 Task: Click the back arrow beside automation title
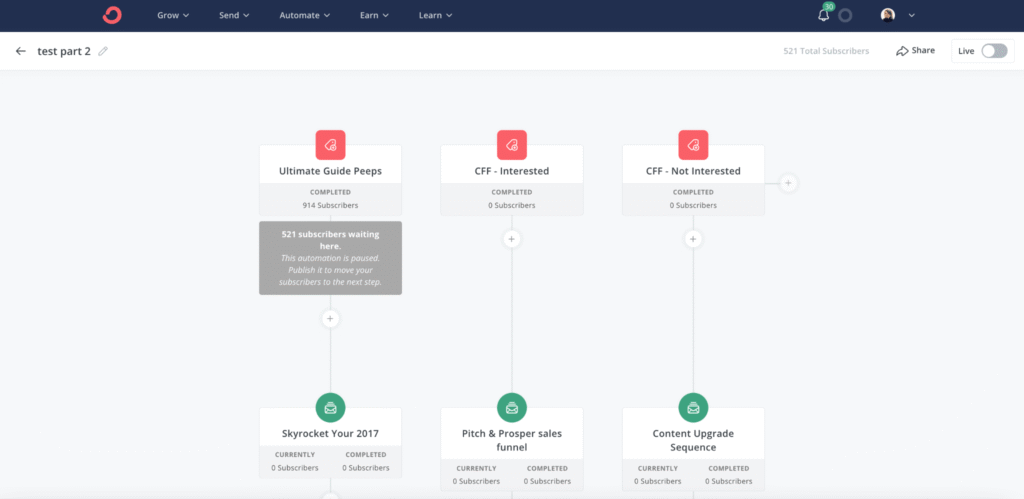tap(21, 51)
